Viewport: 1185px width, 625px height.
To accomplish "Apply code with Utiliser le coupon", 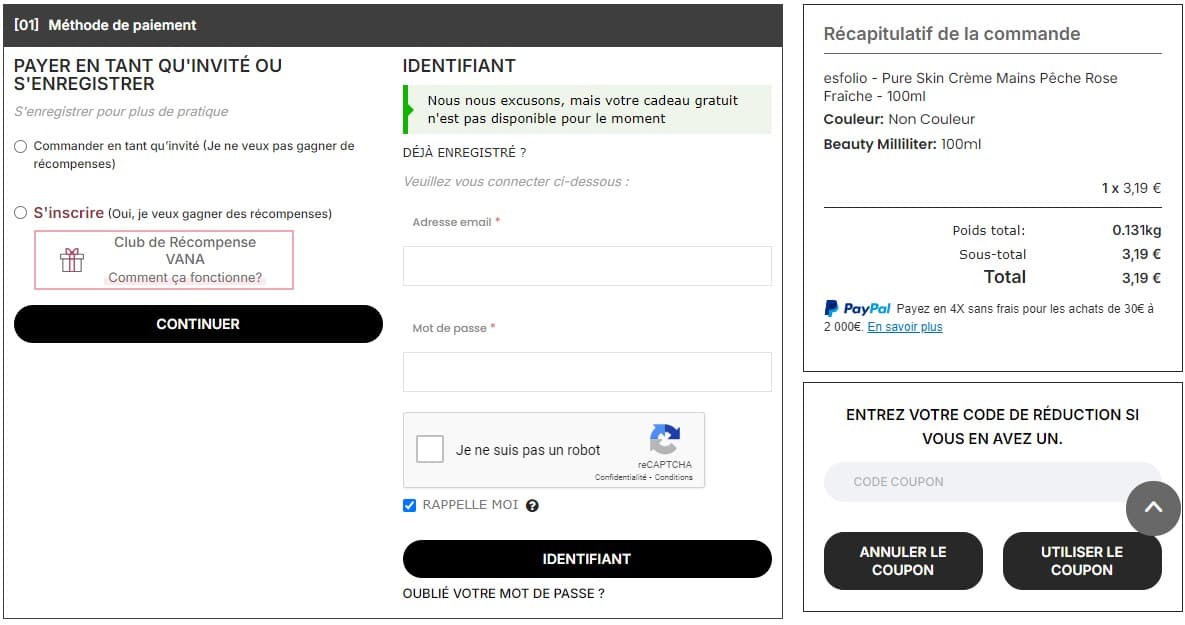I will [x=1081, y=561].
